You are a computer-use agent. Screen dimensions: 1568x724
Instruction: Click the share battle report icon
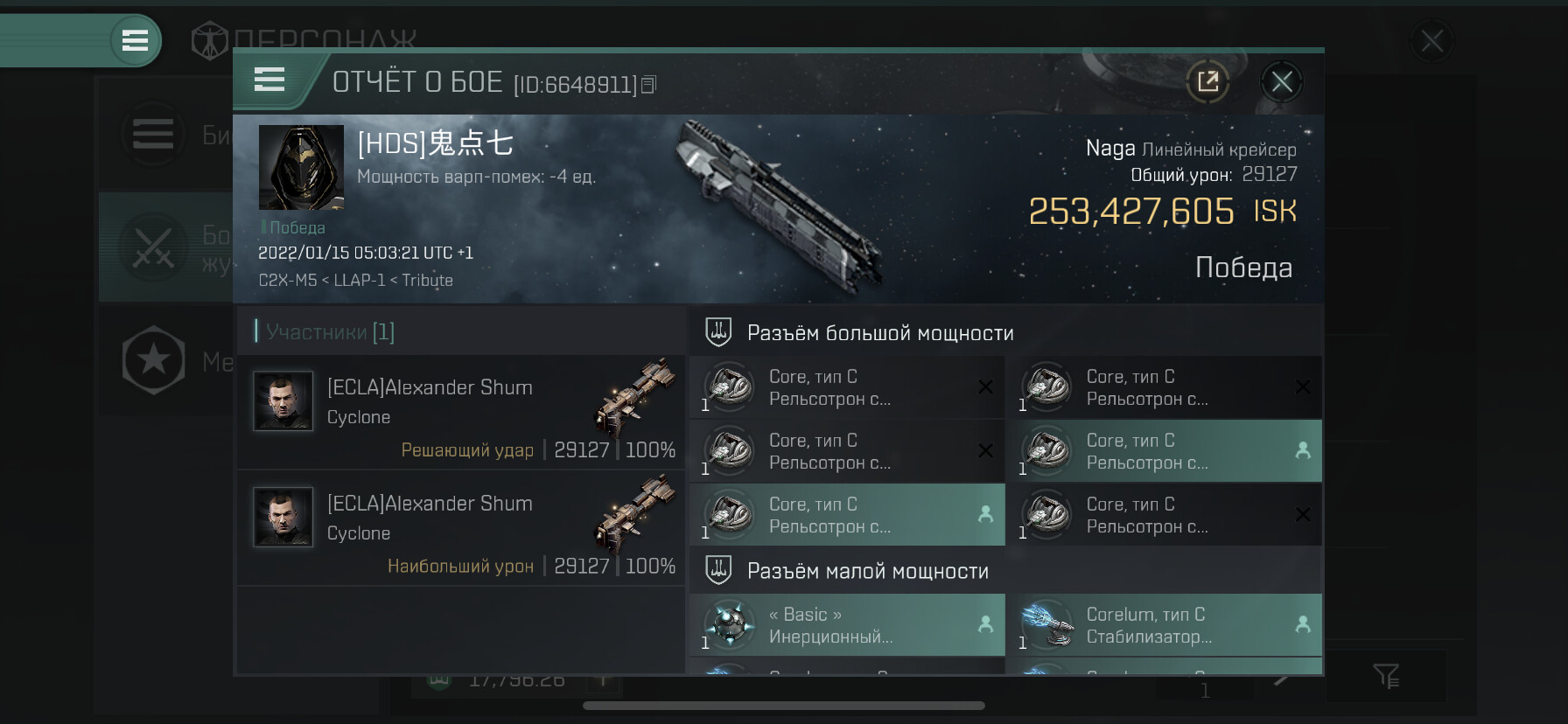click(1207, 82)
